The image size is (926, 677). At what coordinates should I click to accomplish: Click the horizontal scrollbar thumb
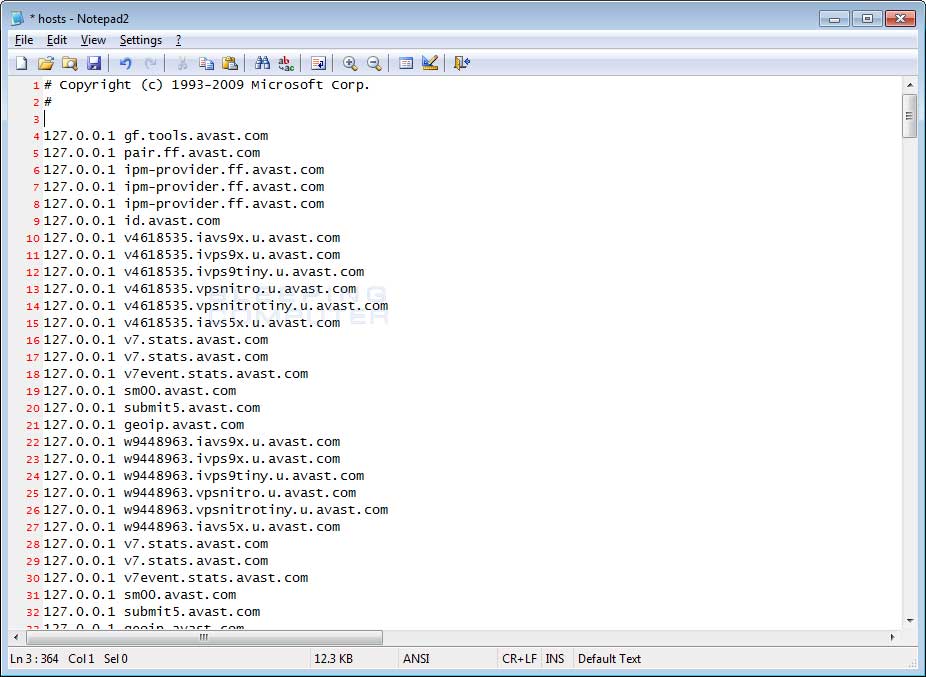coord(204,637)
